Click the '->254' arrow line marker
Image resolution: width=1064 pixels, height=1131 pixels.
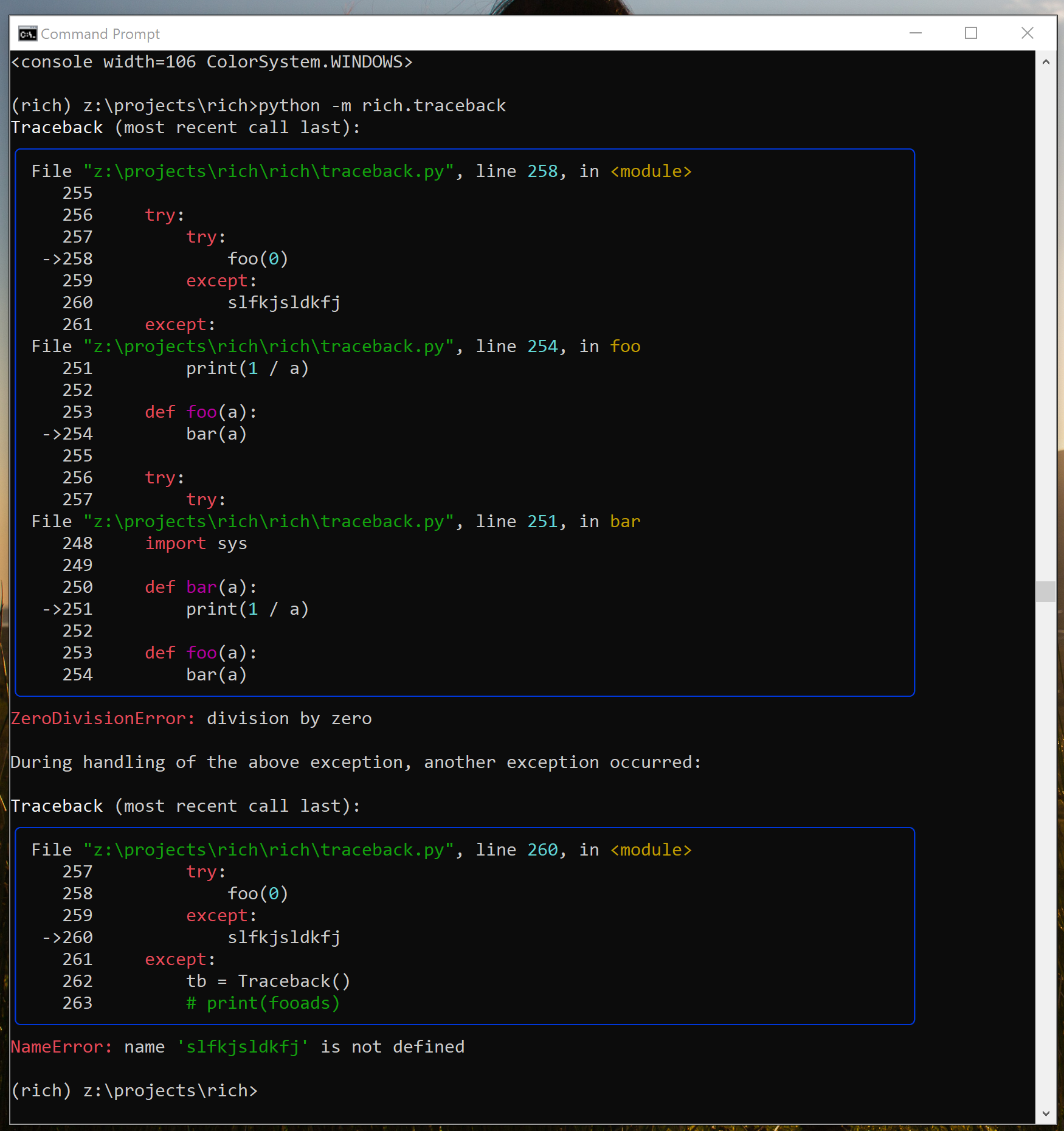[67, 434]
